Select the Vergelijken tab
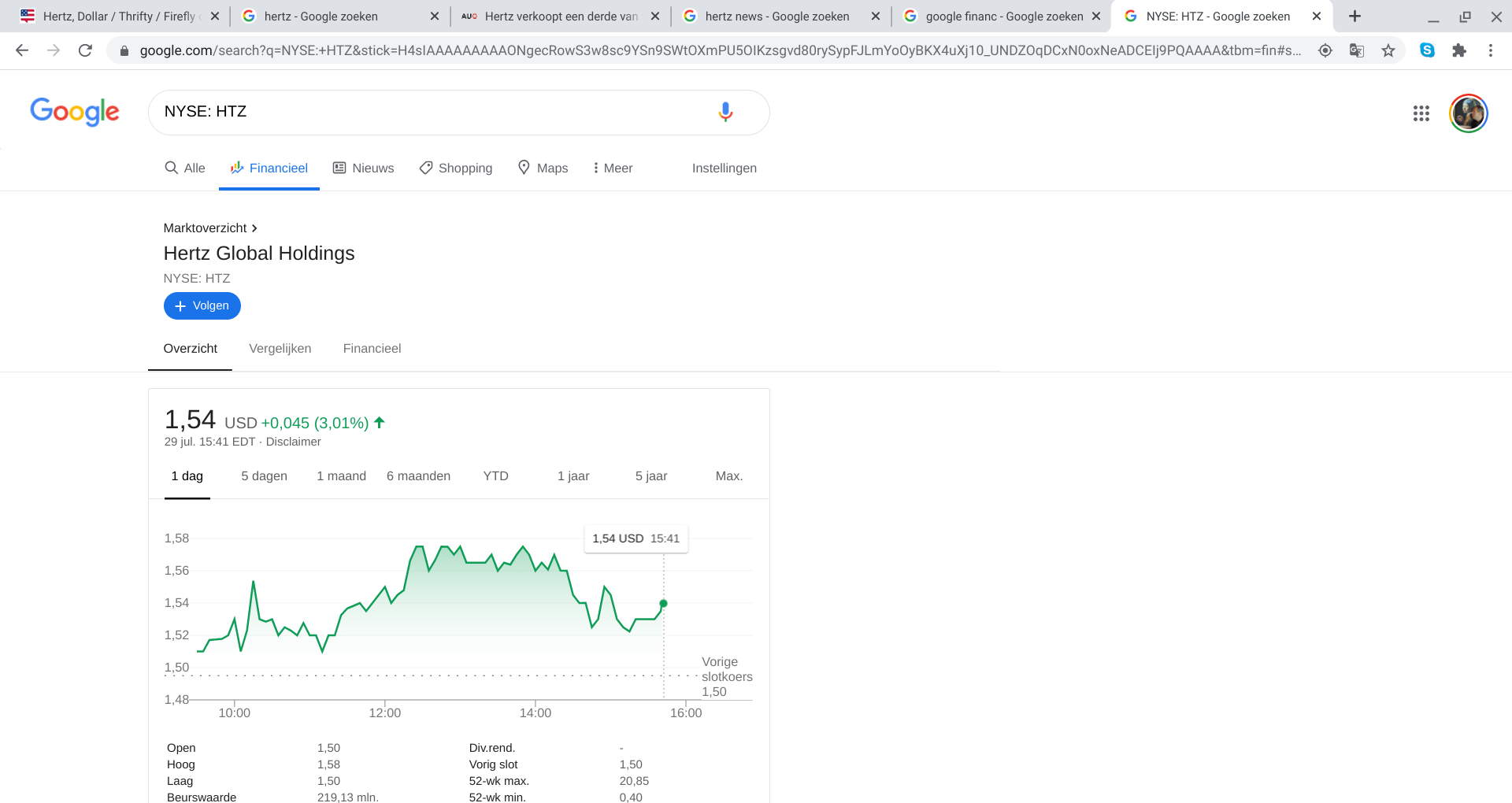Screen dimensions: 1512x803 pos(280,348)
